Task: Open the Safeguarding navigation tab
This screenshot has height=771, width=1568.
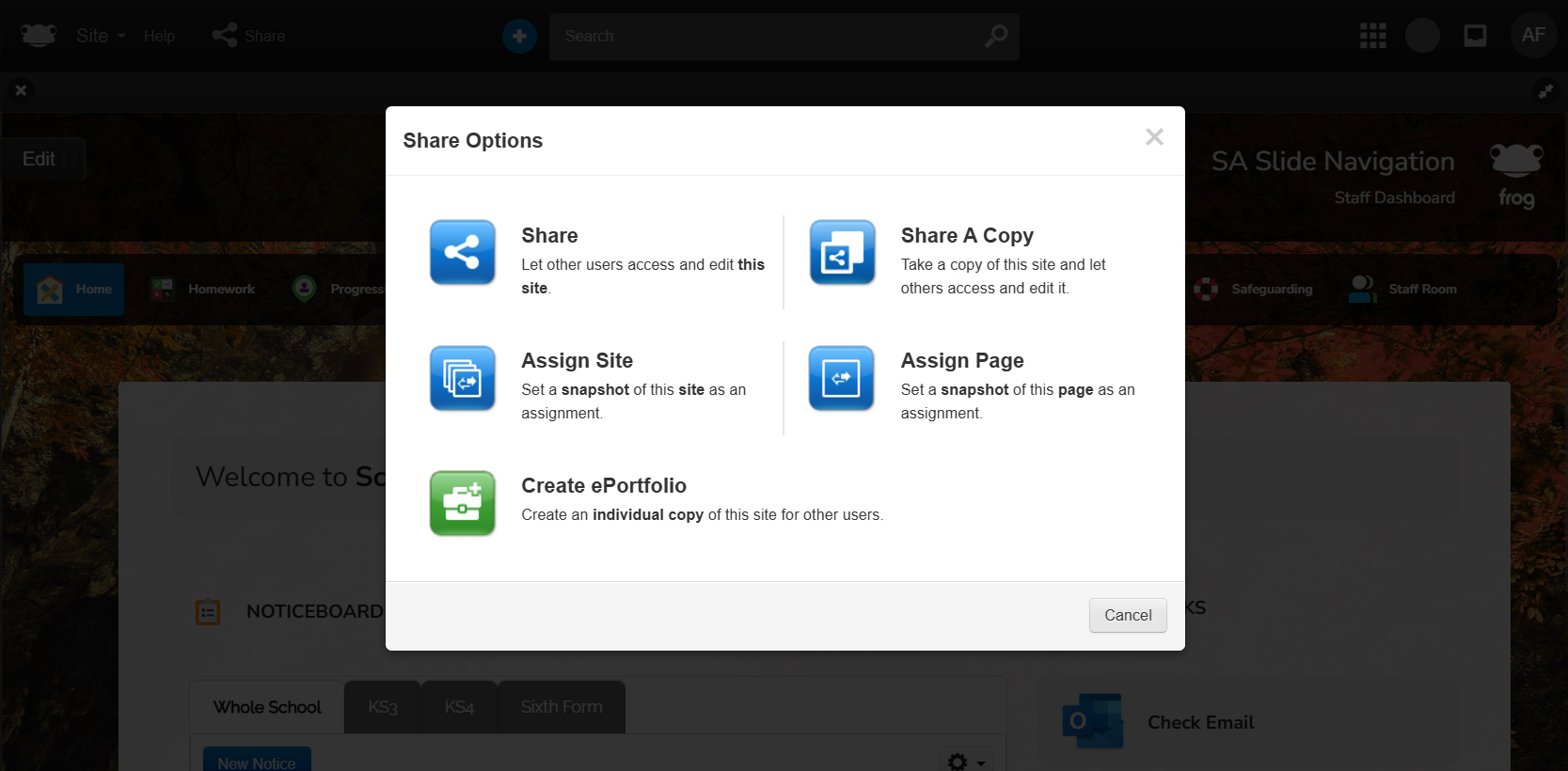Action: [x=1253, y=289]
